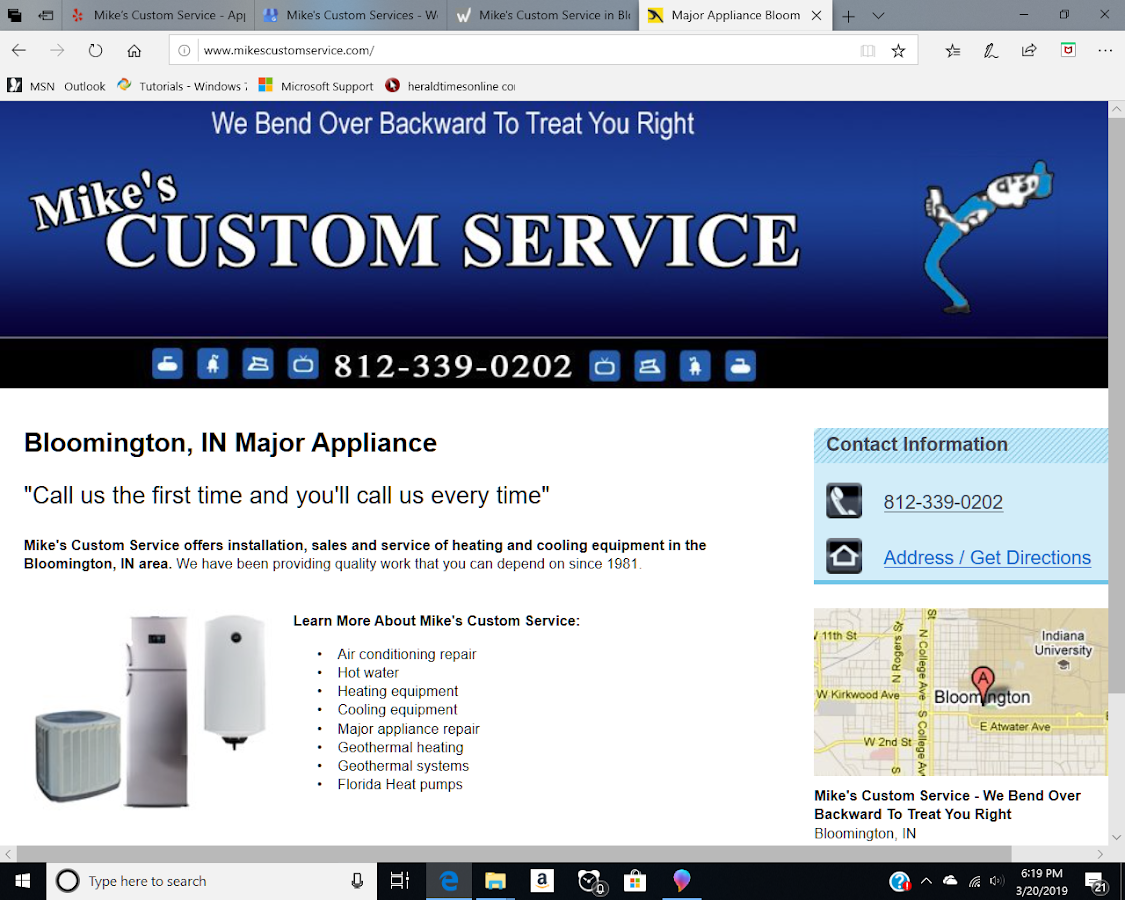Image resolution: width=1125 pixels, height=900 pixels.
Task: Launch Paint 3D from the taskbar
Action: 682,881
